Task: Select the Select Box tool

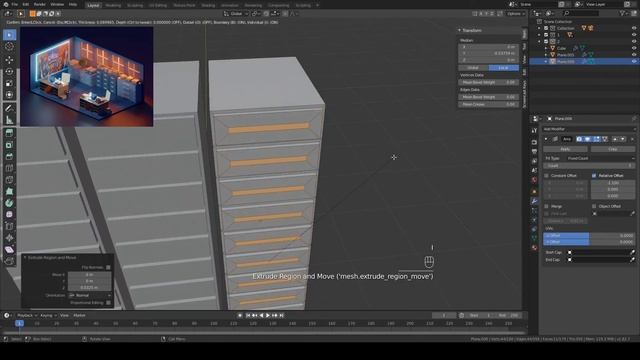Action: tap(9, 35)
